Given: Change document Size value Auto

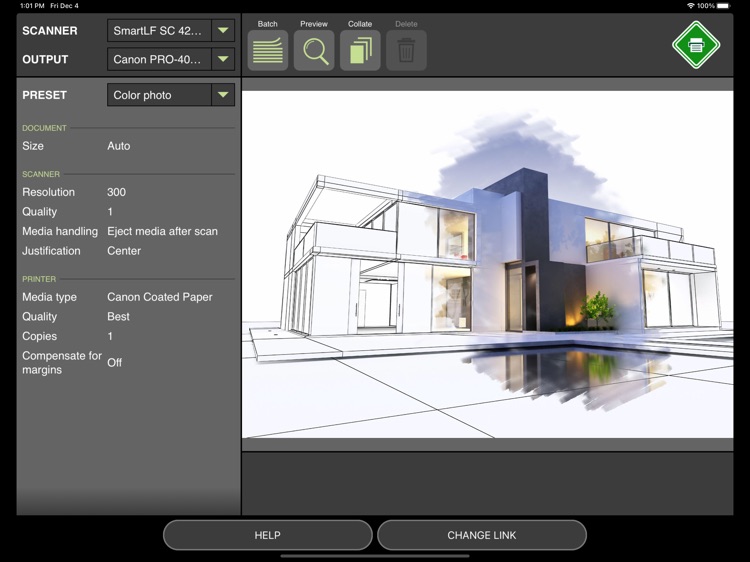Looking at the screenshot, I should click(x=119, y=146).
